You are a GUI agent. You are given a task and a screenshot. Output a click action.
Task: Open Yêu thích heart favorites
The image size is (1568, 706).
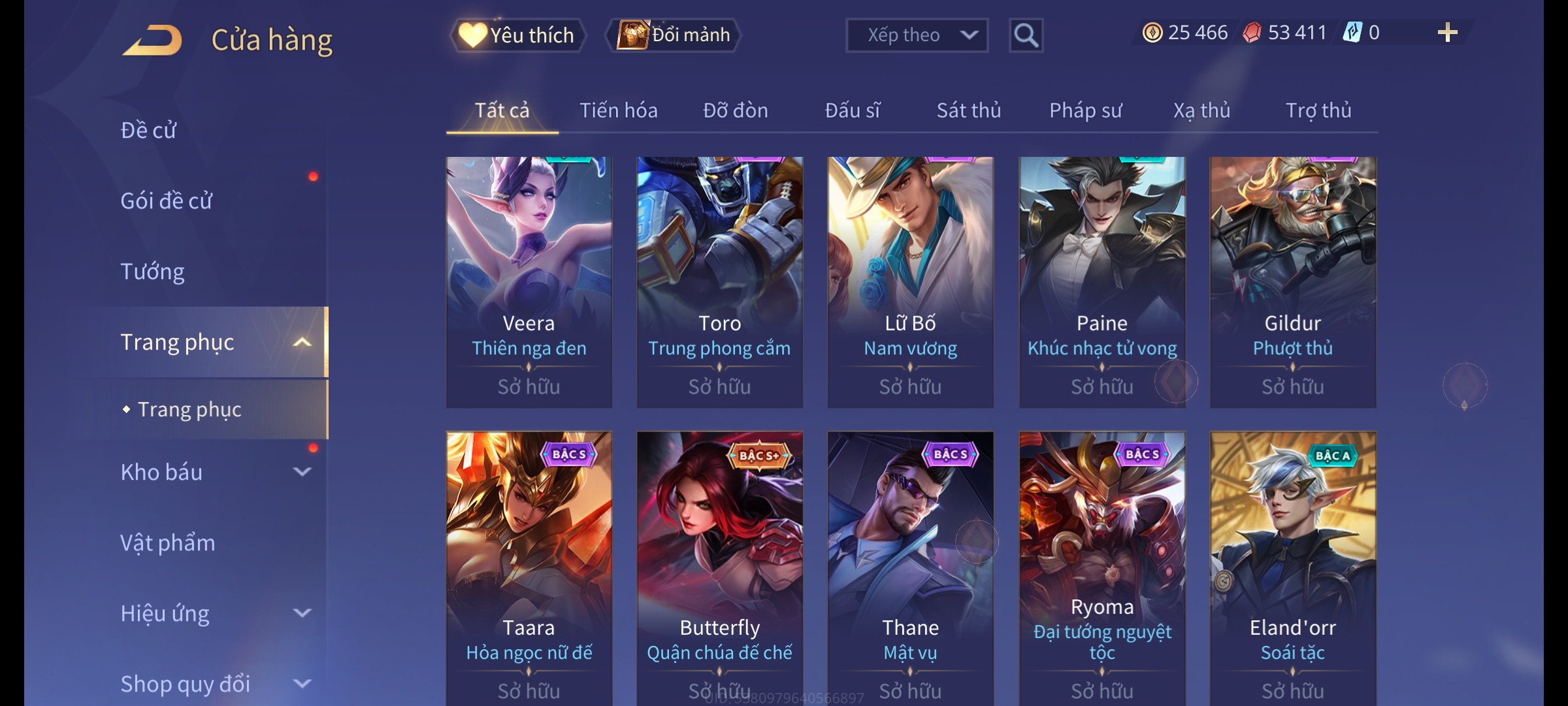[517, 35]
